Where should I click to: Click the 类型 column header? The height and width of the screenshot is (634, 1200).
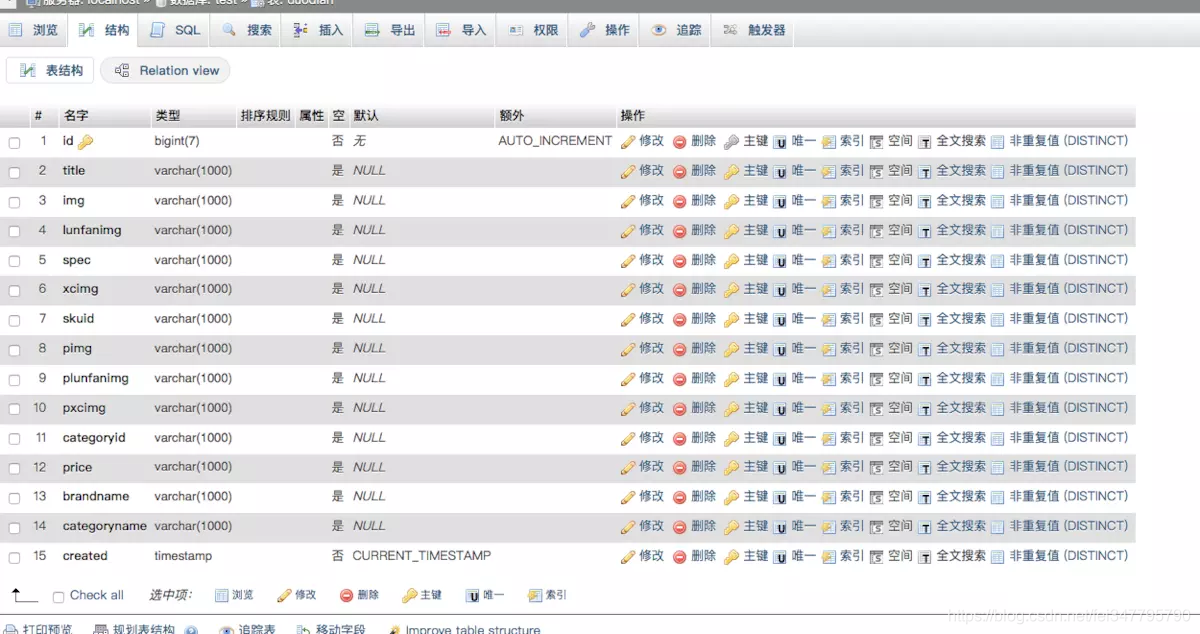click(167, 116)
